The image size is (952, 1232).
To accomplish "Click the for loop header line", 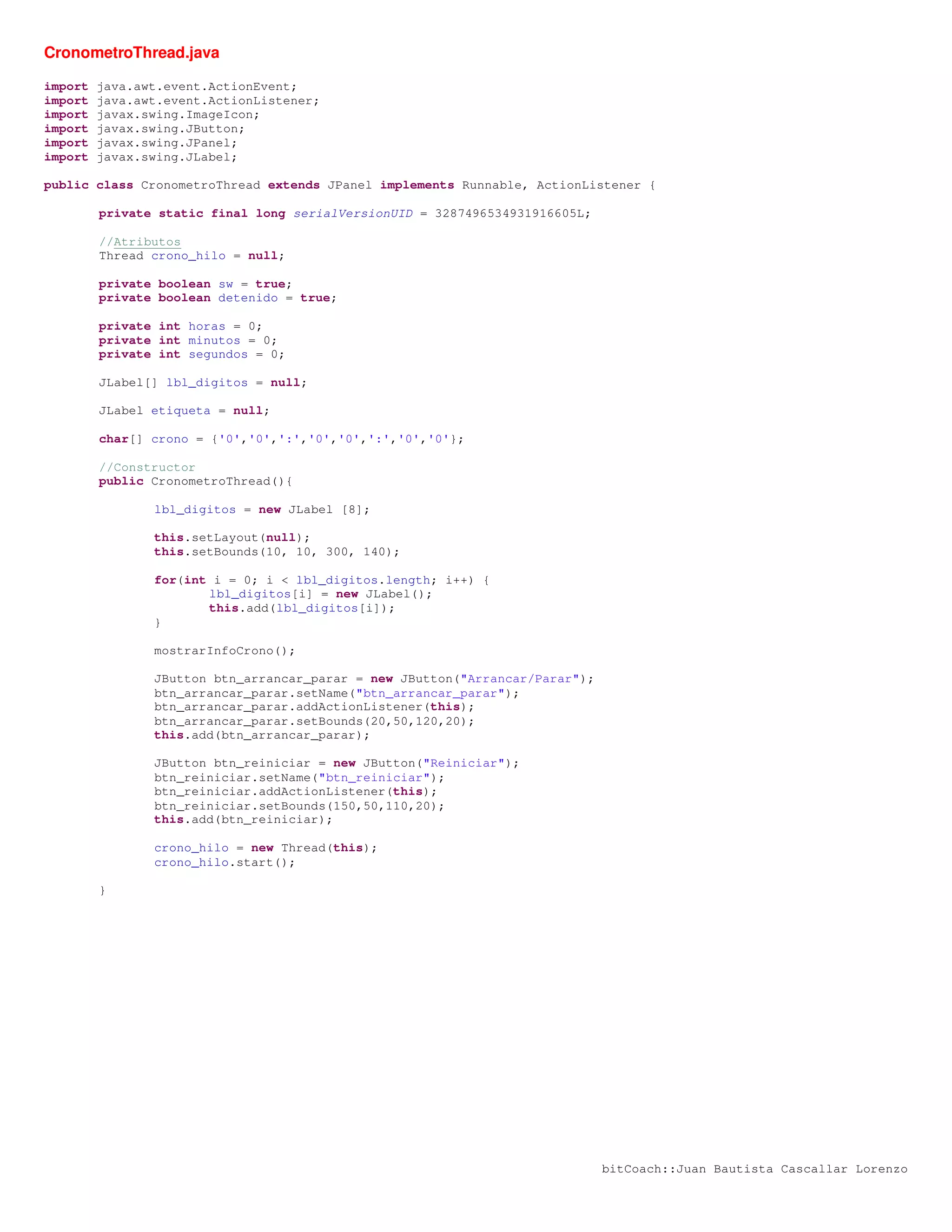I will [322, 581].
